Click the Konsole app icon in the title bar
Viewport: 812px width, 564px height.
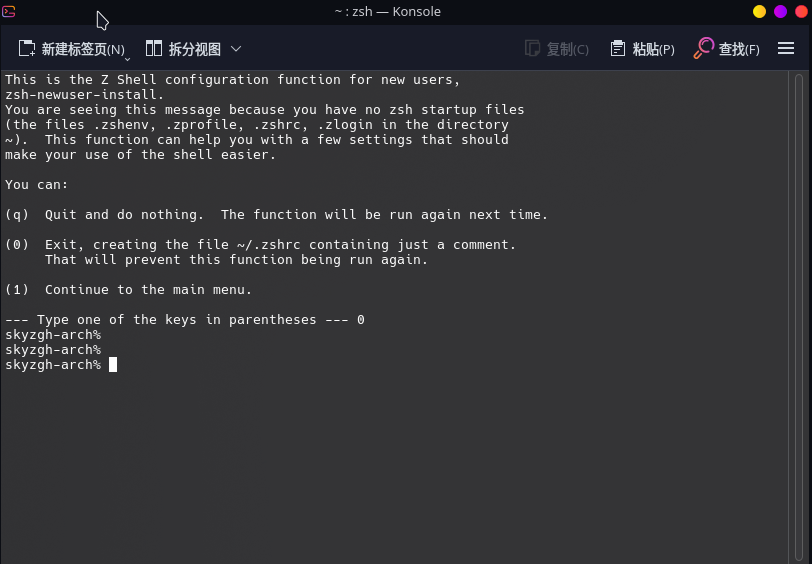click(9, 11)
